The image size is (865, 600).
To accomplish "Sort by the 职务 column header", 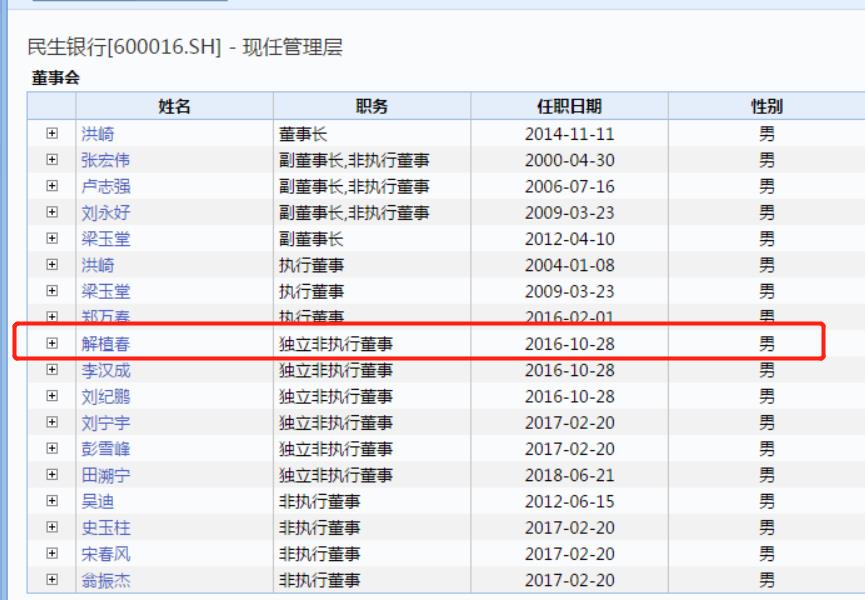I will 372,106.
